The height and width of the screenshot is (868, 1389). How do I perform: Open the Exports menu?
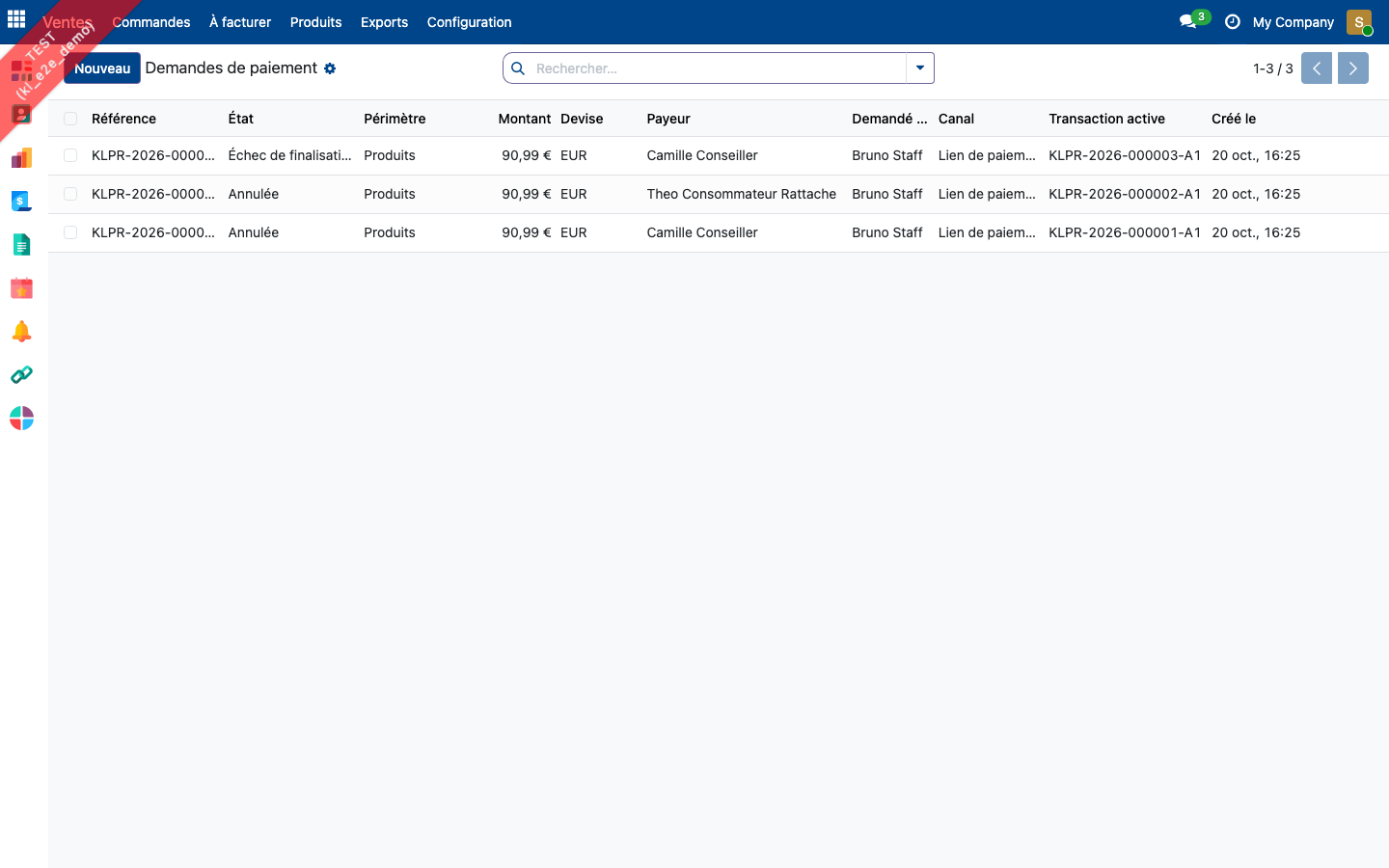[384, 22]
